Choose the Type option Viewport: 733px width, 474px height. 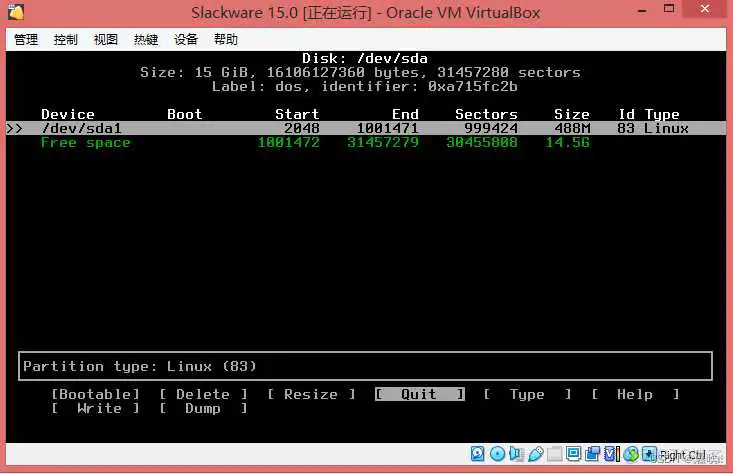(527, 394)
